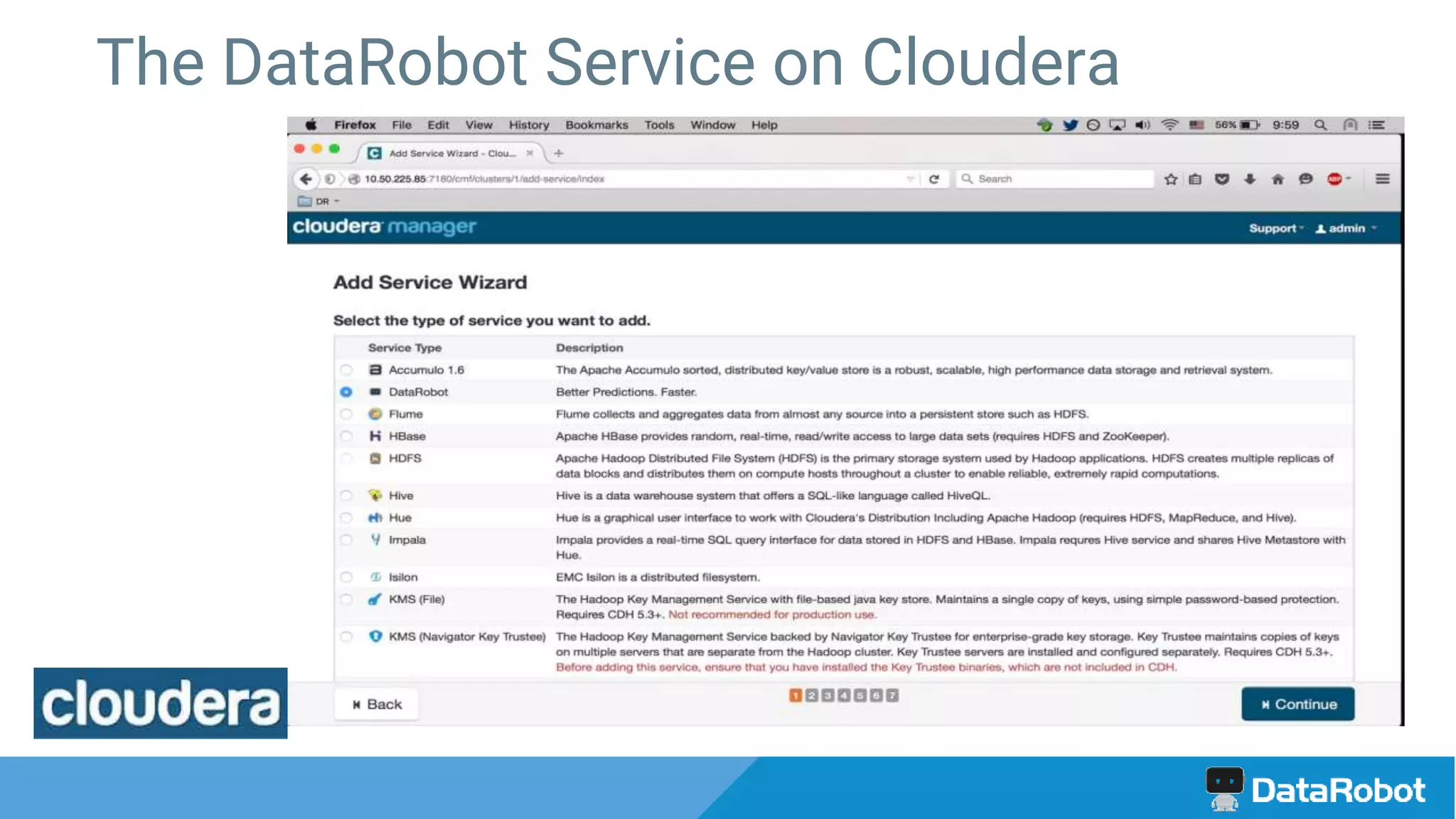Click the Cloudera Manager logo link

385,227
